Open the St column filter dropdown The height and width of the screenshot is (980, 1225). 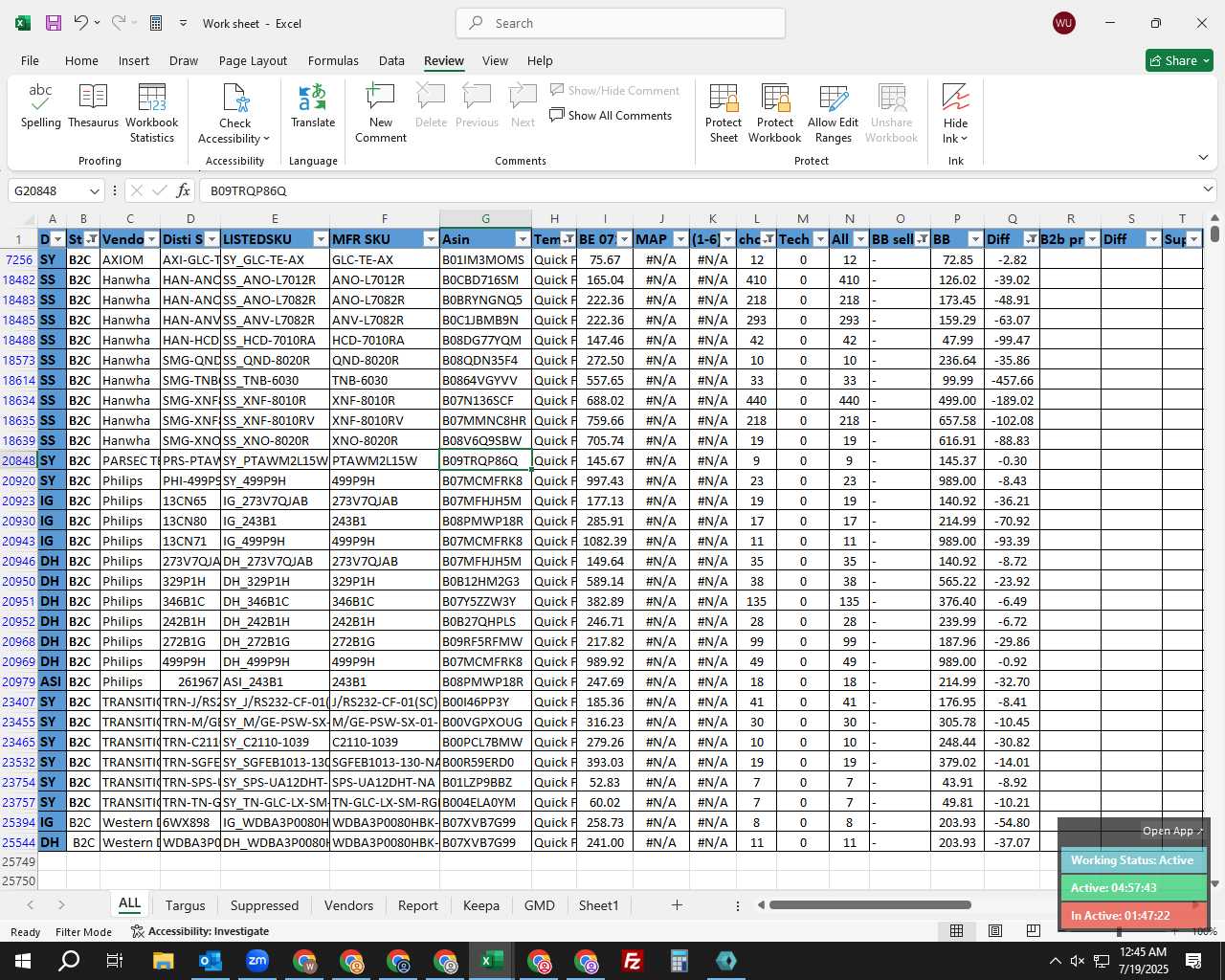coord(91,239)
